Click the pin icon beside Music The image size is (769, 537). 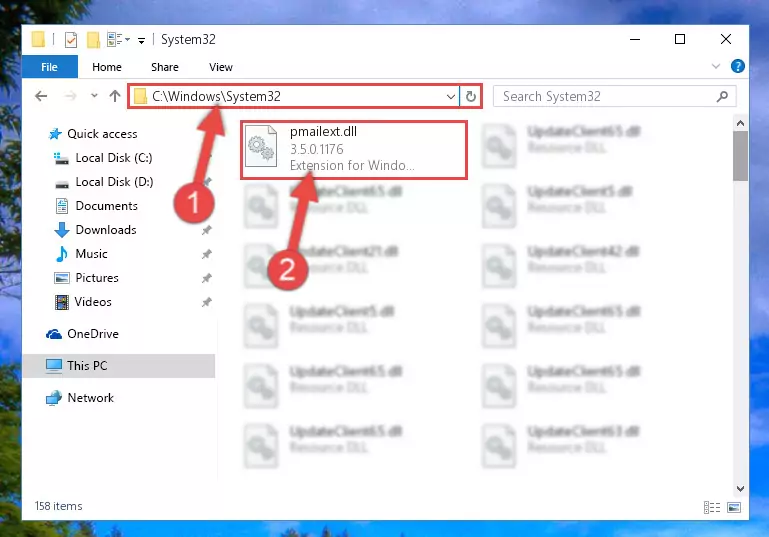pos(207,254)
